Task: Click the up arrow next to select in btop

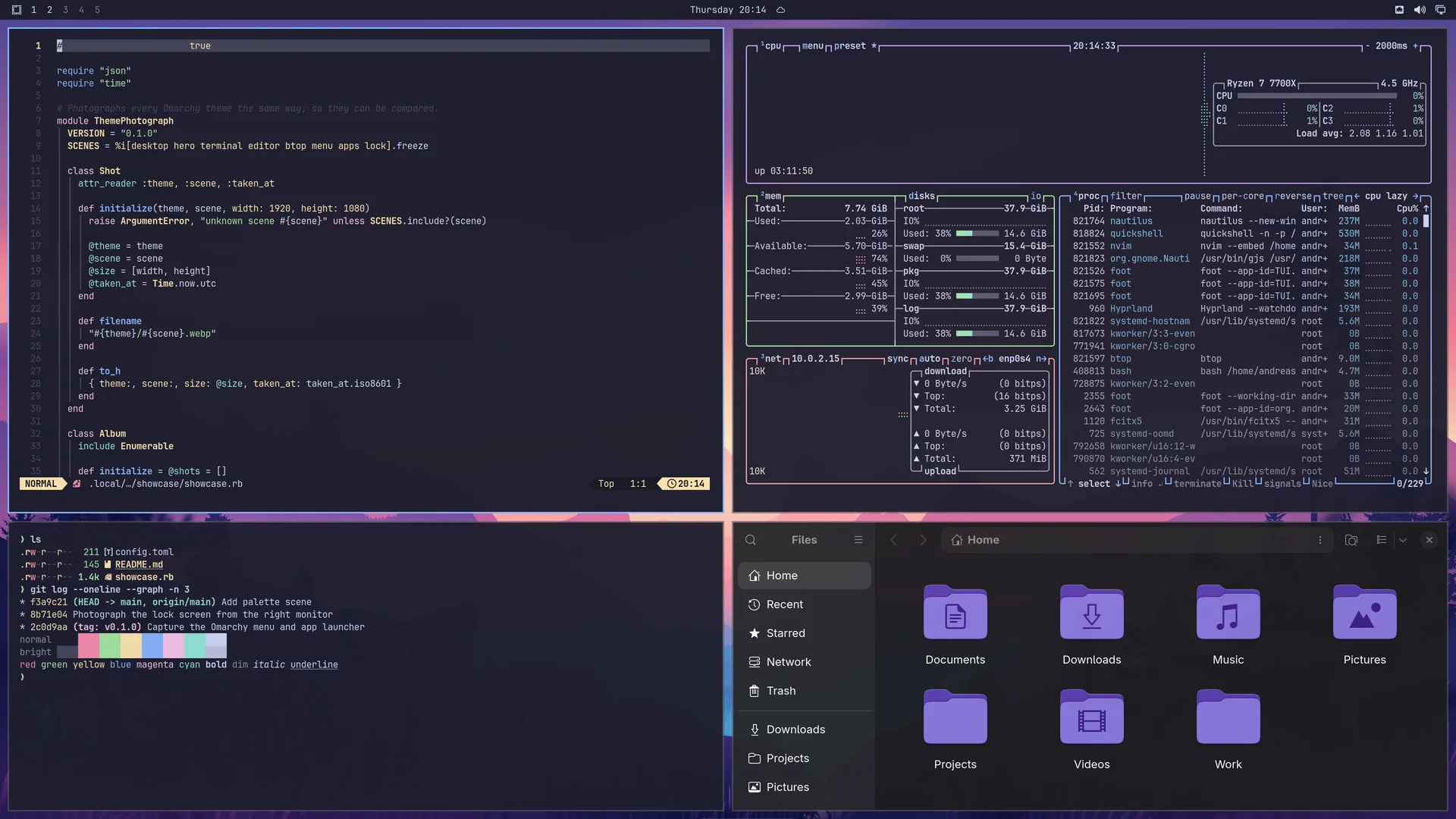Action: (1071, 484)
